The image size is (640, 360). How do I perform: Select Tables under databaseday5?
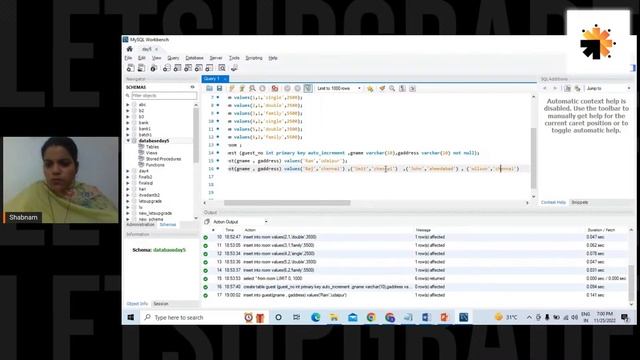(x=152, y=147)
